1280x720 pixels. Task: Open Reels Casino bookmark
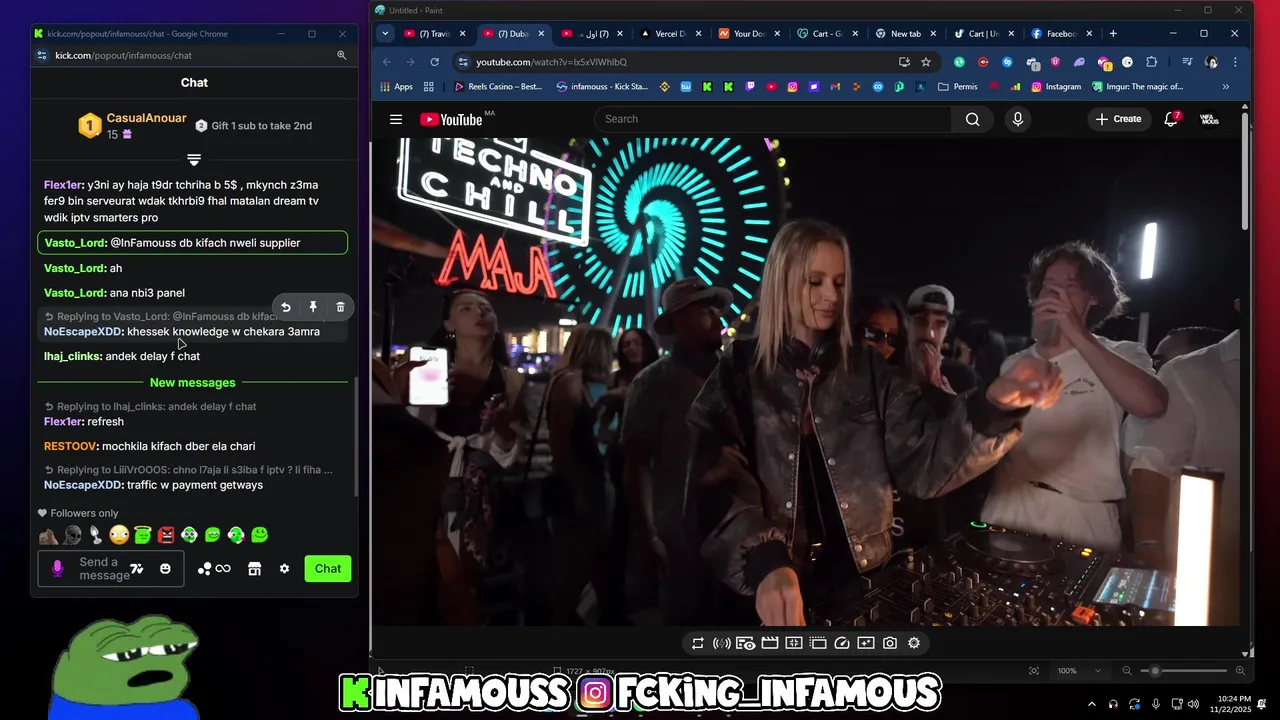pyautogui.click(x=498, y=87)
